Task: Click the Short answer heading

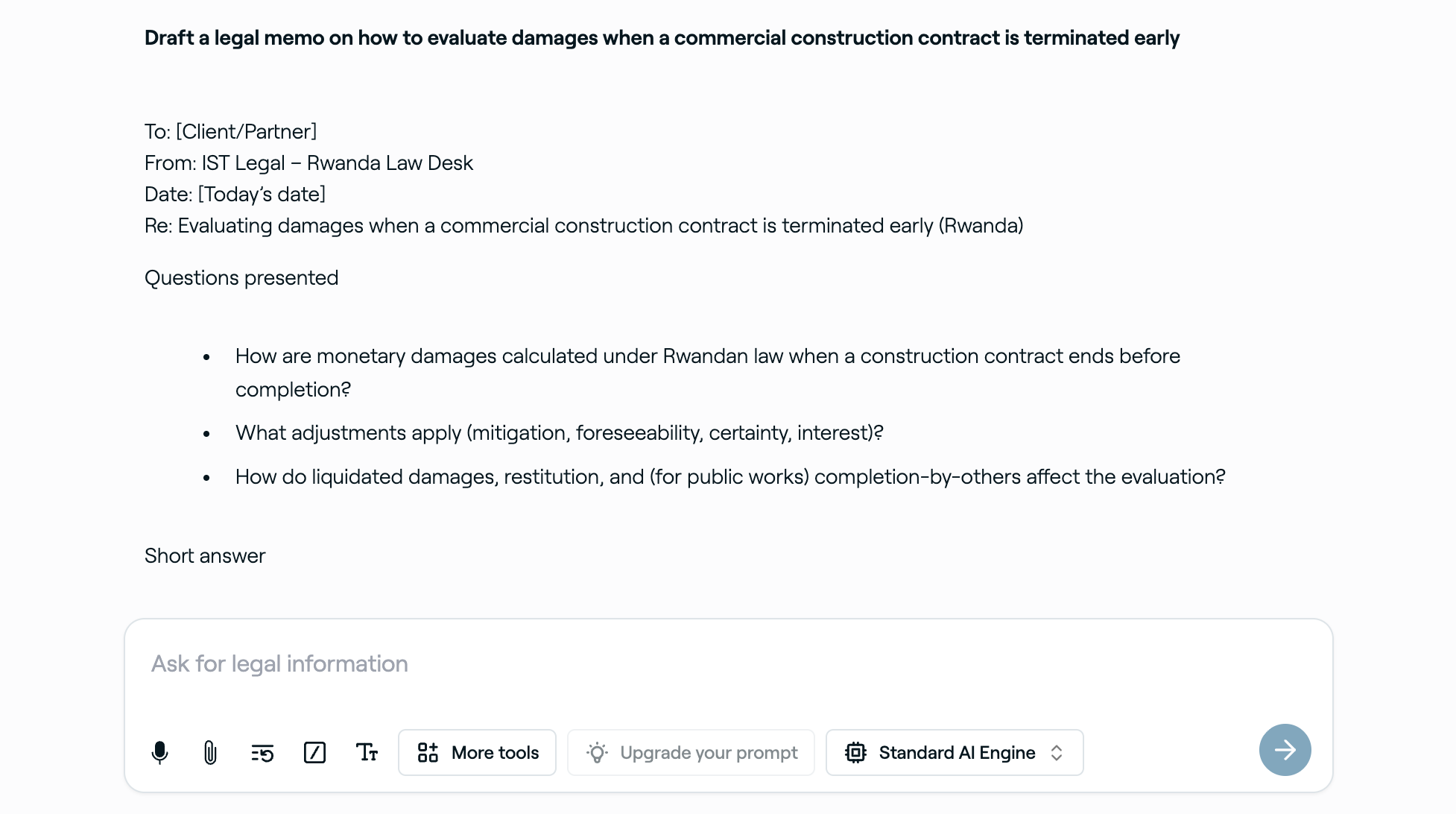Action: point(205,556)
